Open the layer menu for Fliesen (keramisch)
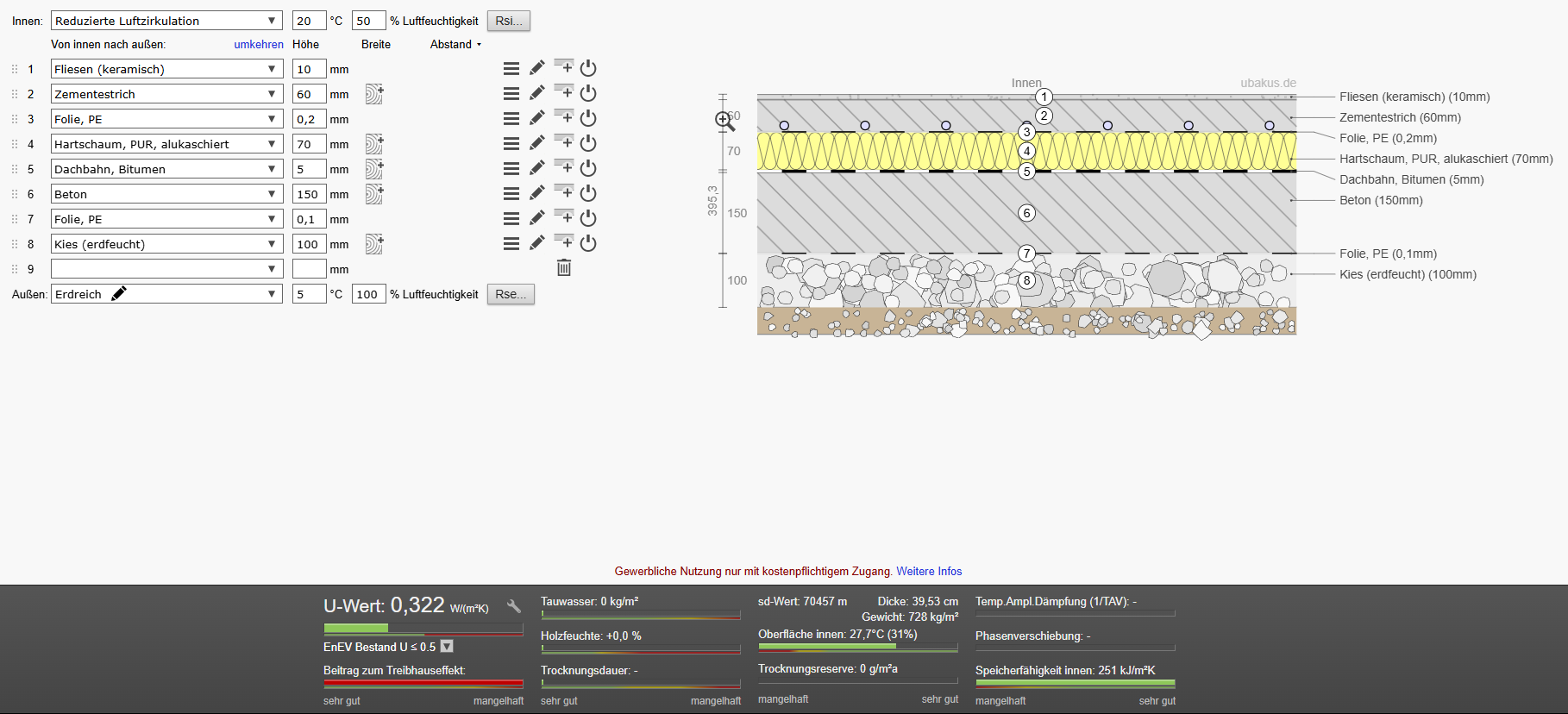 (x=511, y=69)
